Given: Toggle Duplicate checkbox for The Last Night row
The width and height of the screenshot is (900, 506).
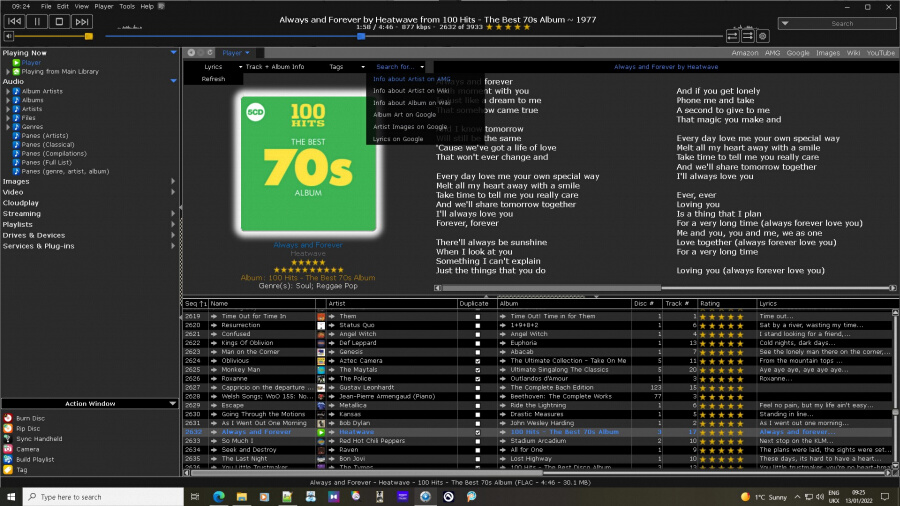Looking at the screenshot, I should point(478,459).
